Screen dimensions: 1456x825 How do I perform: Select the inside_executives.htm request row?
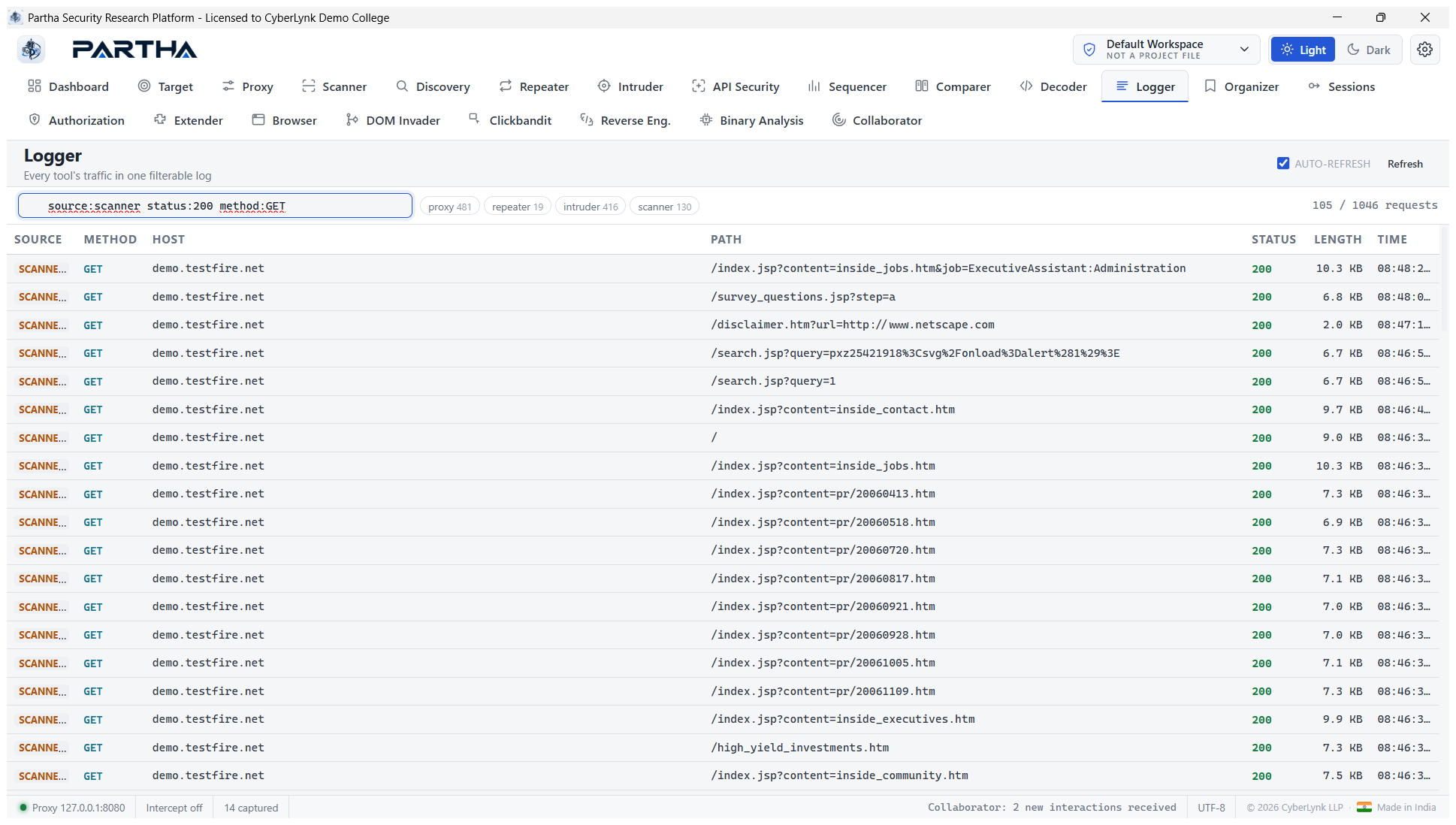point(724,720)
